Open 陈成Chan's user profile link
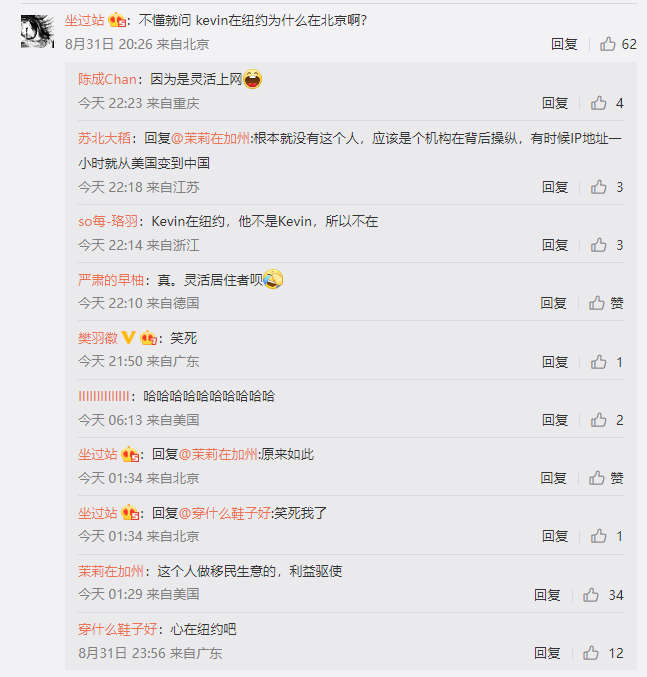This screenshot has width=647, height=677. coord(107,79)
